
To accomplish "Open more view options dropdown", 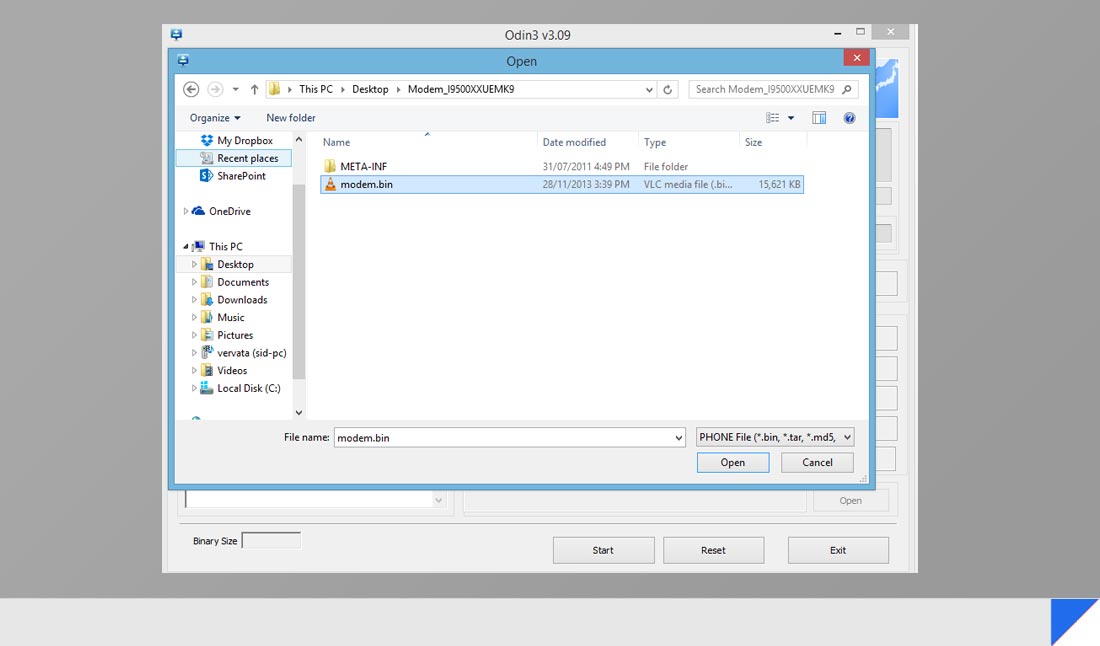I will (791, 118).
